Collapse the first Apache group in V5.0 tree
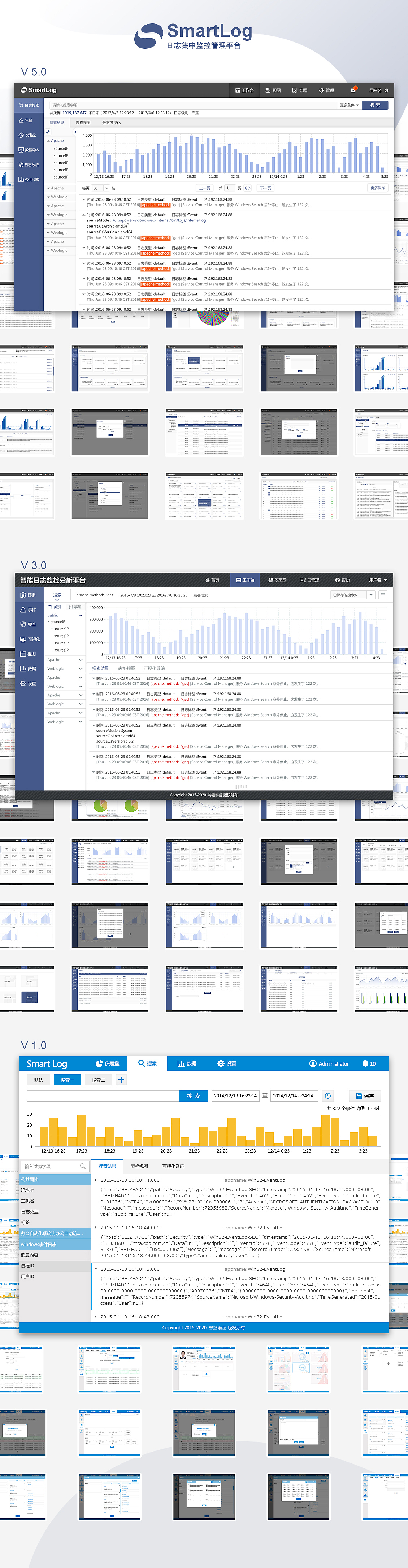The height and width of the screenshot is (1568, 408). tap(48, 141)
